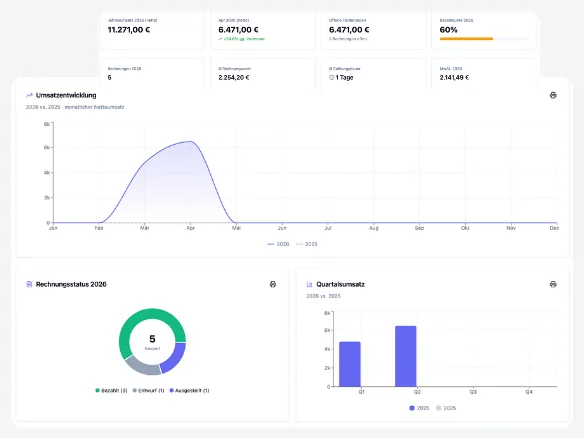Toggle the 2025 series in Umsatzentwicklung legend
This screenshot has height=438, width=584.
click(307, 244)
